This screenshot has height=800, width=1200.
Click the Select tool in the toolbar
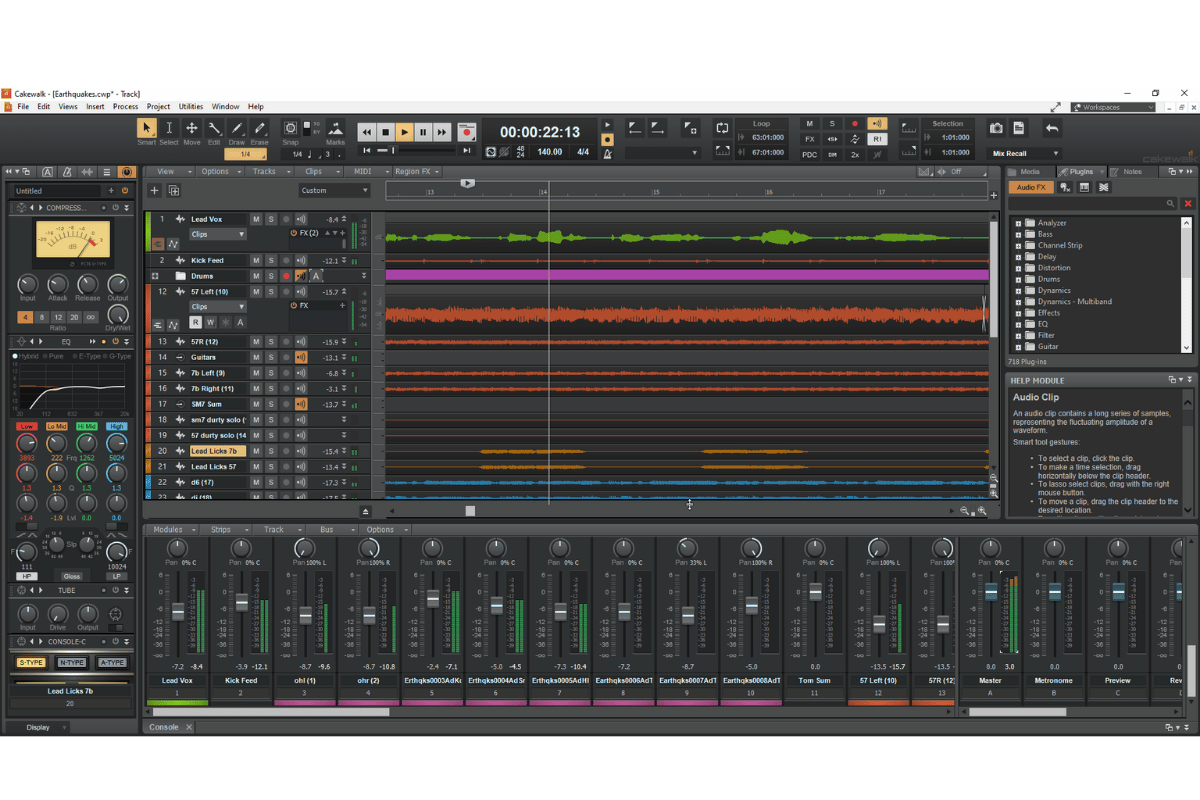169,128
